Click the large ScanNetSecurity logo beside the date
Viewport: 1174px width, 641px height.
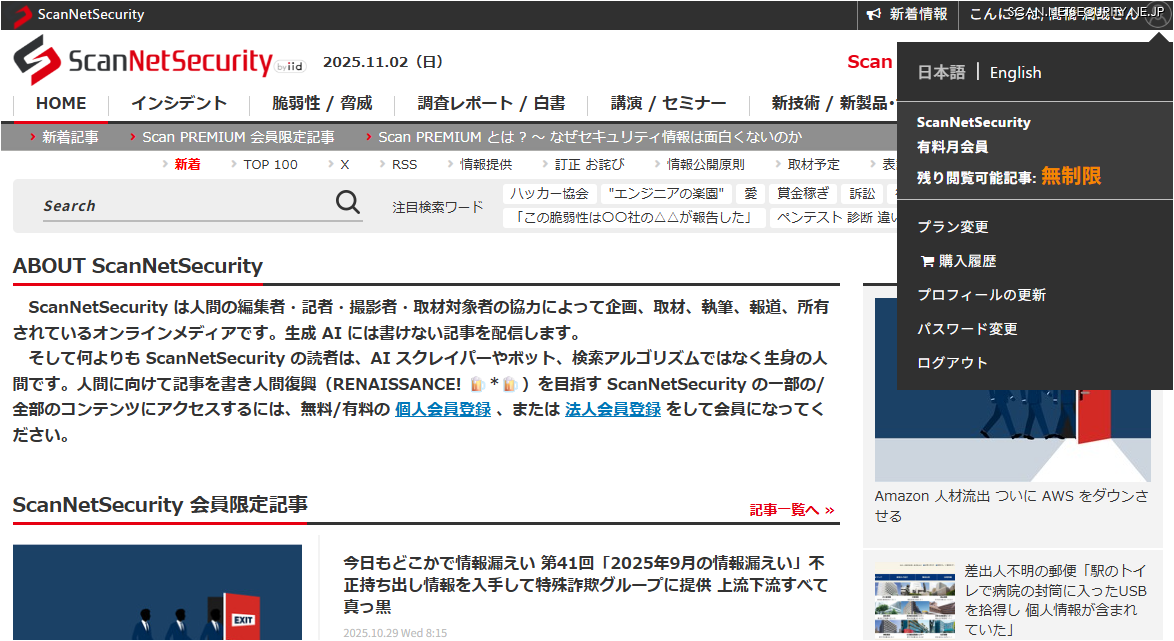[x=142, y=61]
